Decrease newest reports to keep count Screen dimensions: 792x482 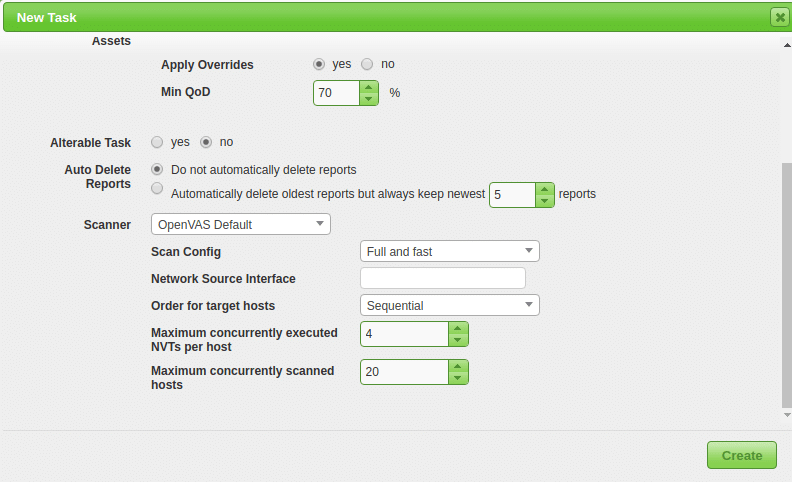[x=544, y=200]
